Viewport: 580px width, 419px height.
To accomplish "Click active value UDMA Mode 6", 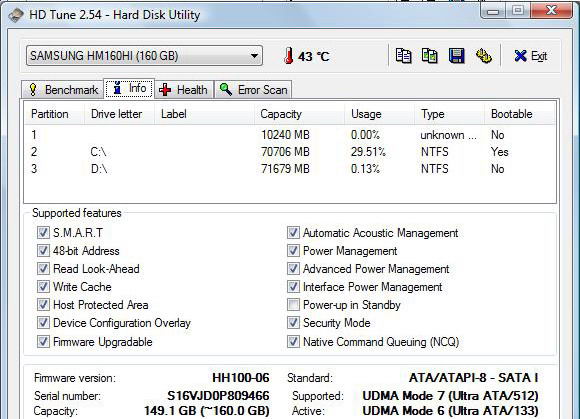I will click(x=450, y=411).
